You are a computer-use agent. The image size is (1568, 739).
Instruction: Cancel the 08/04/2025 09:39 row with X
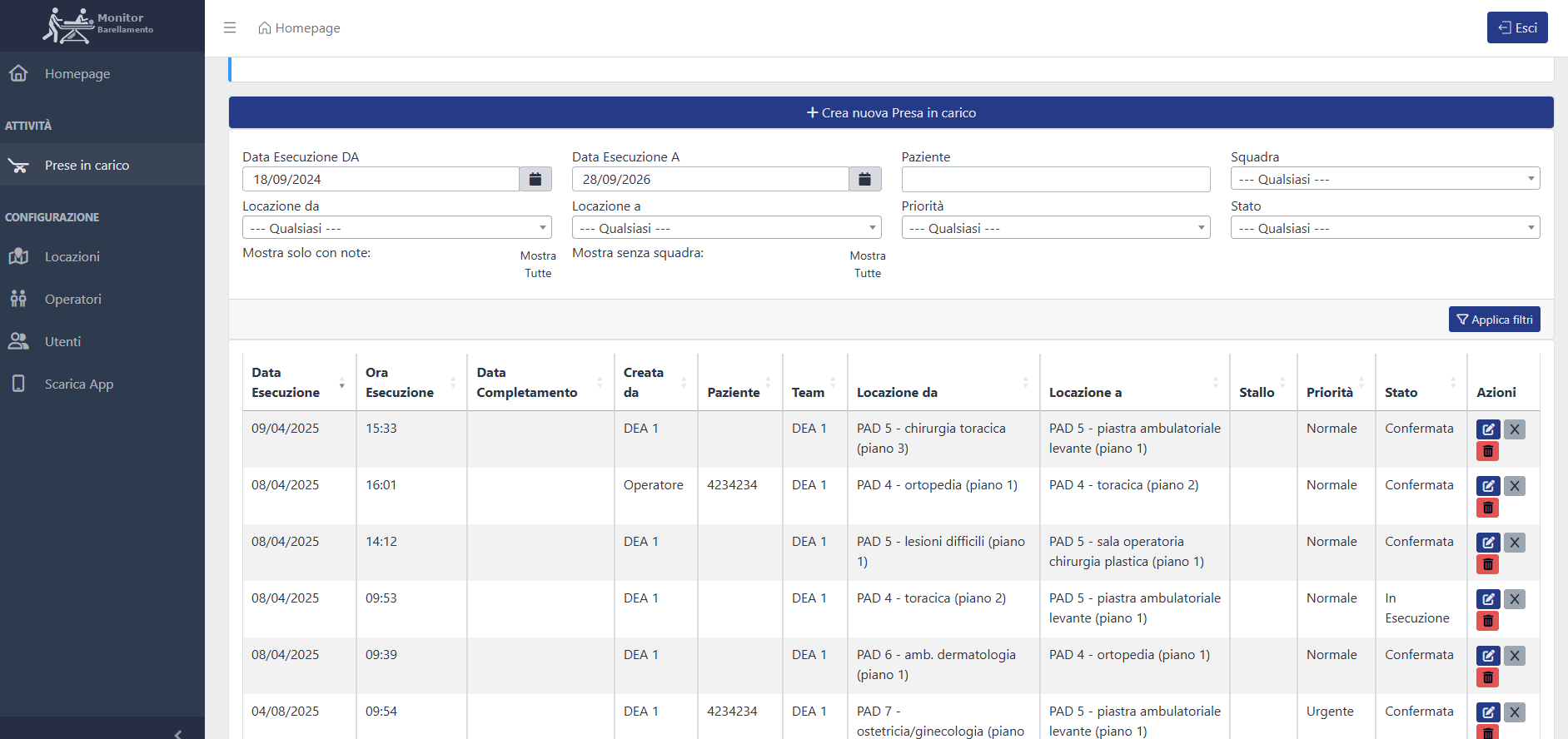(x=1515, y=656)
